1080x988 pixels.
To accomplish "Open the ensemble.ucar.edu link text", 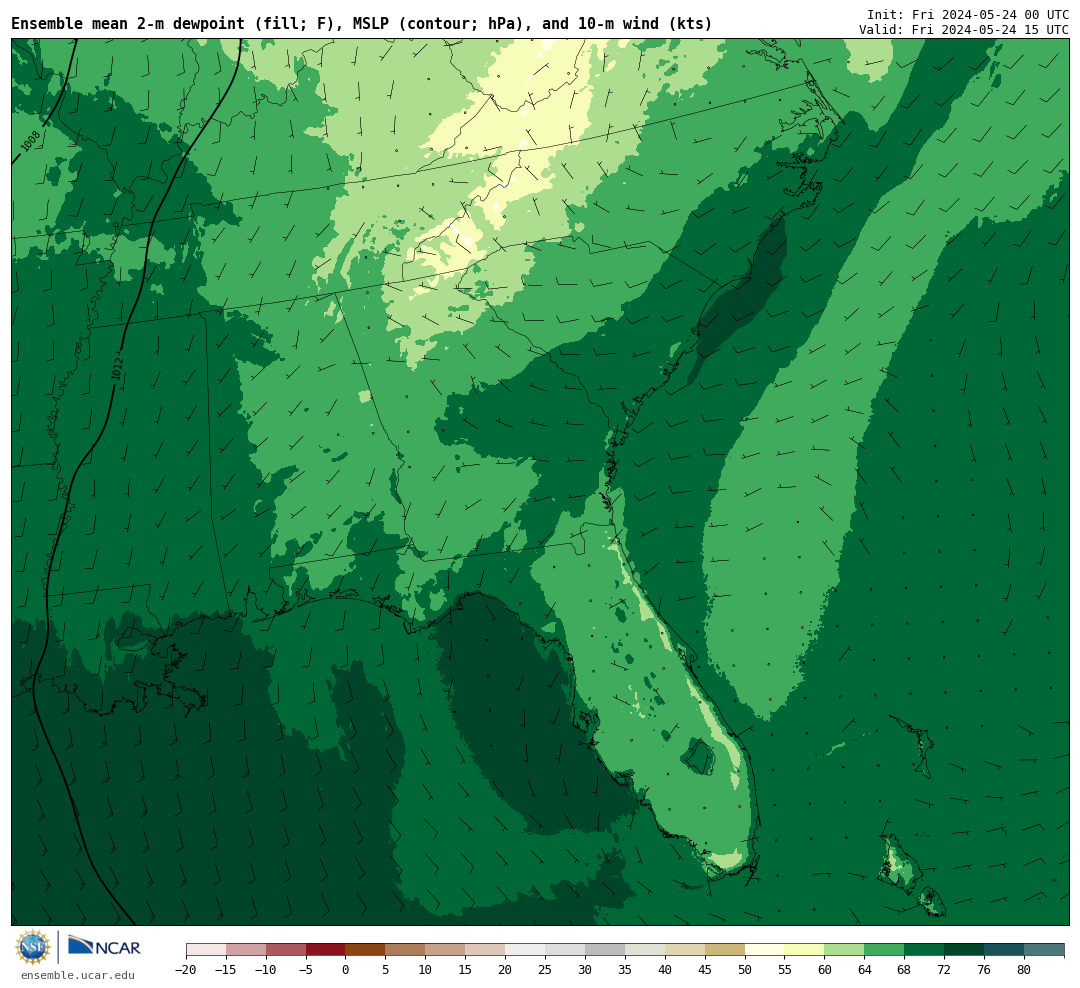I will point(78,975).
